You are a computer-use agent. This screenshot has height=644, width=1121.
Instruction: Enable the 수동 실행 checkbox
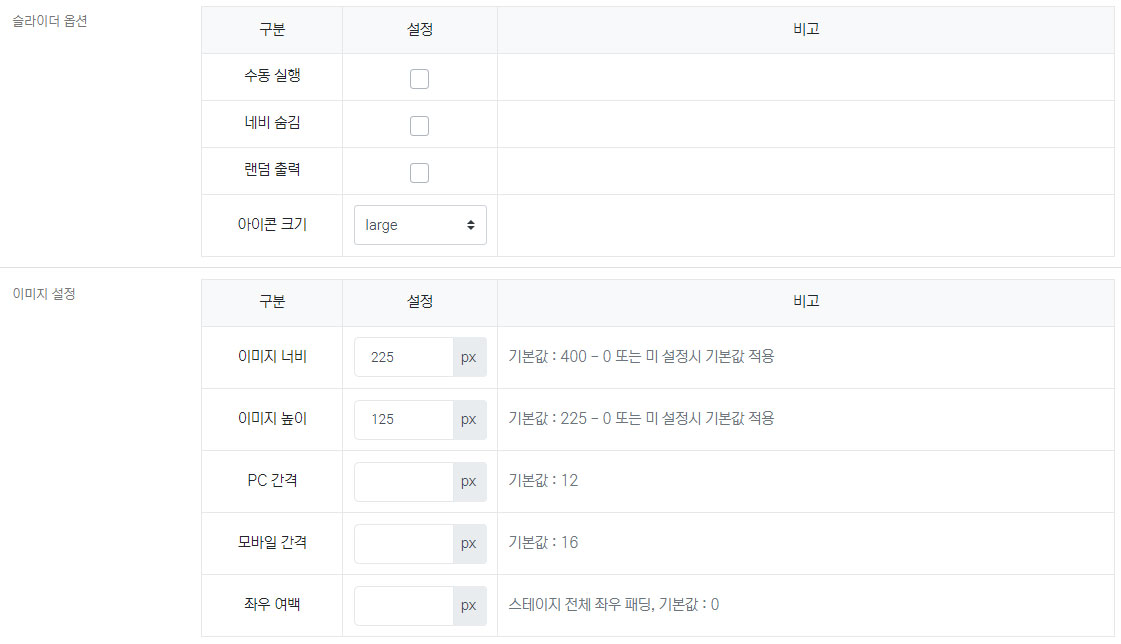click(420, 79)
